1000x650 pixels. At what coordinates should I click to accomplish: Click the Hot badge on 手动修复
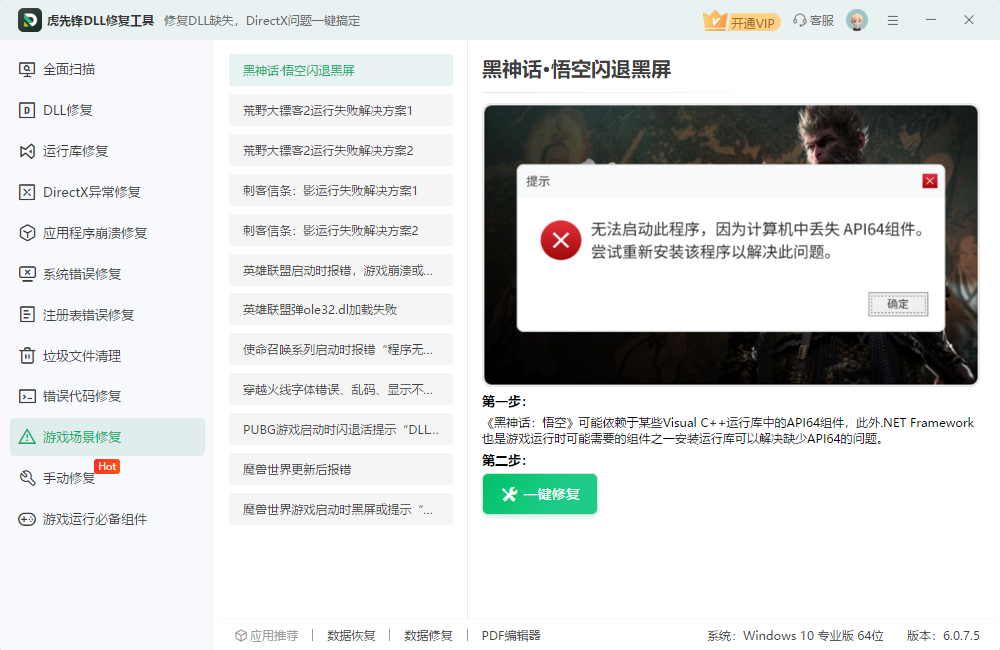point(107,466)
